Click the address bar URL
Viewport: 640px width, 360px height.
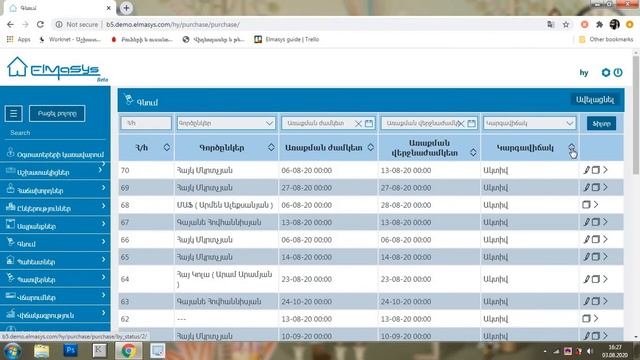coord(173,24)
